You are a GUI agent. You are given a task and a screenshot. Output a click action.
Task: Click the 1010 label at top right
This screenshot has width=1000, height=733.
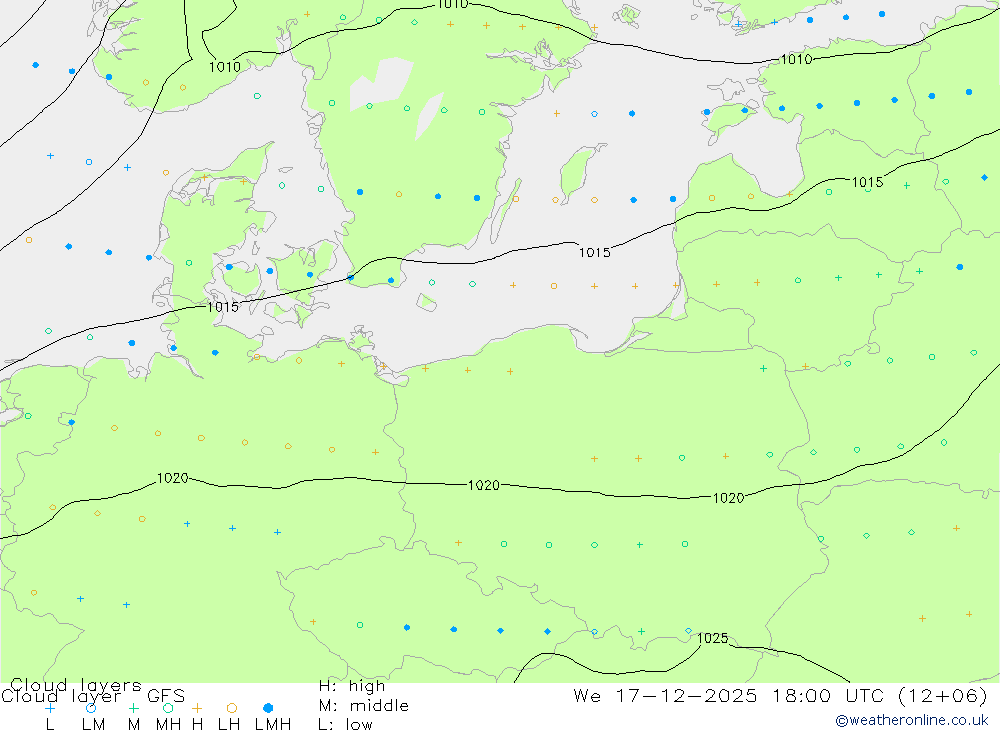coord(796,60)
